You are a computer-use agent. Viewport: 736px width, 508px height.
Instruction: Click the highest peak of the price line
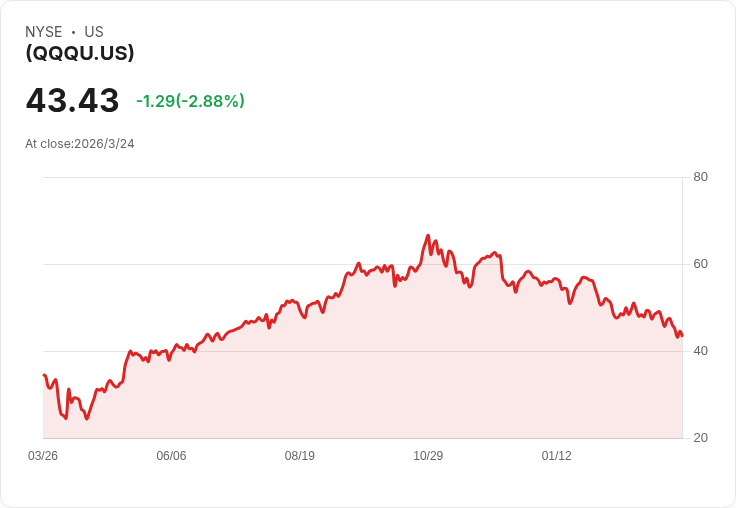click(428, 236)
